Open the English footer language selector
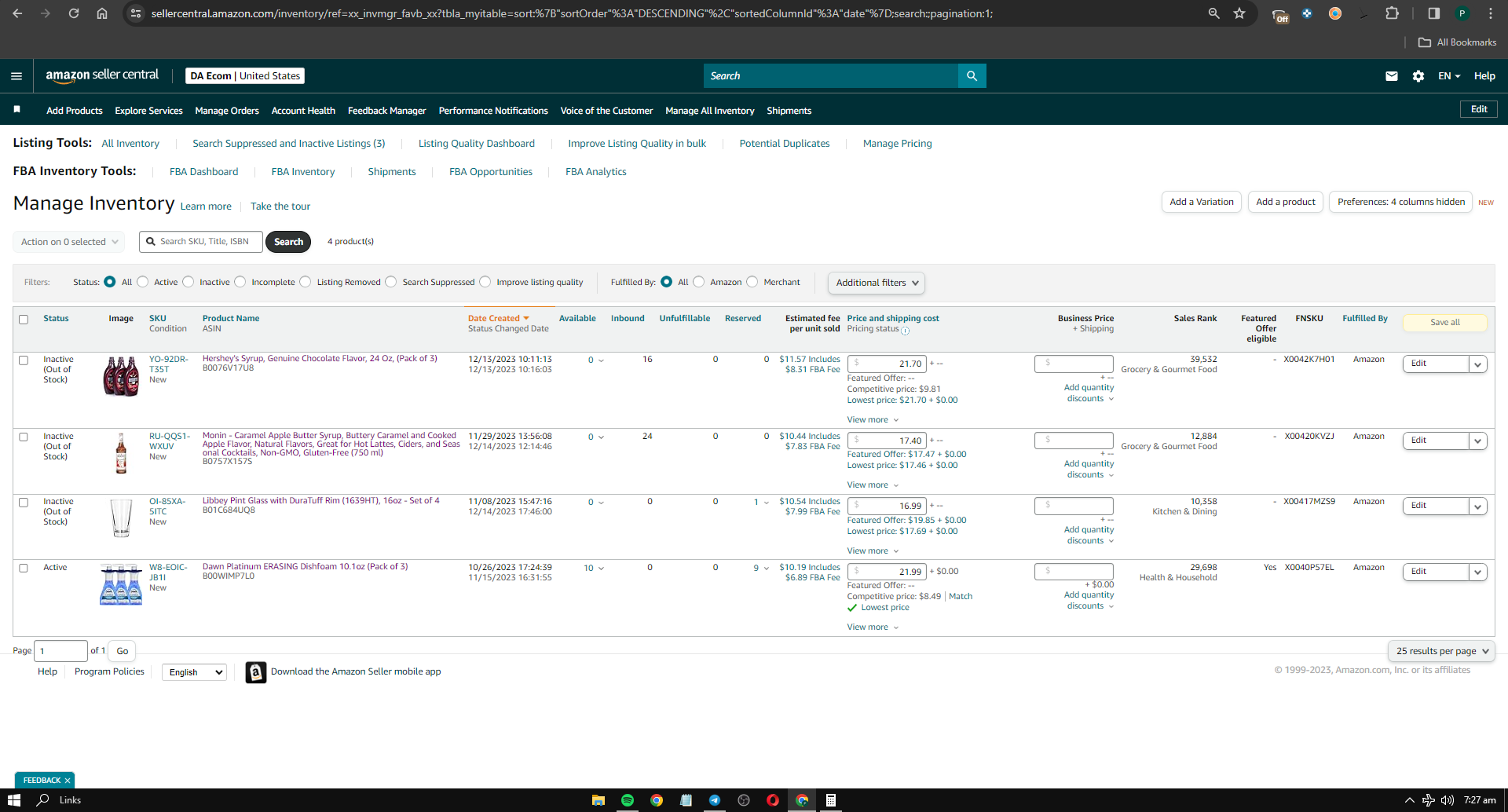This screenshot has height=812, width=1508. tap(194, 672)
